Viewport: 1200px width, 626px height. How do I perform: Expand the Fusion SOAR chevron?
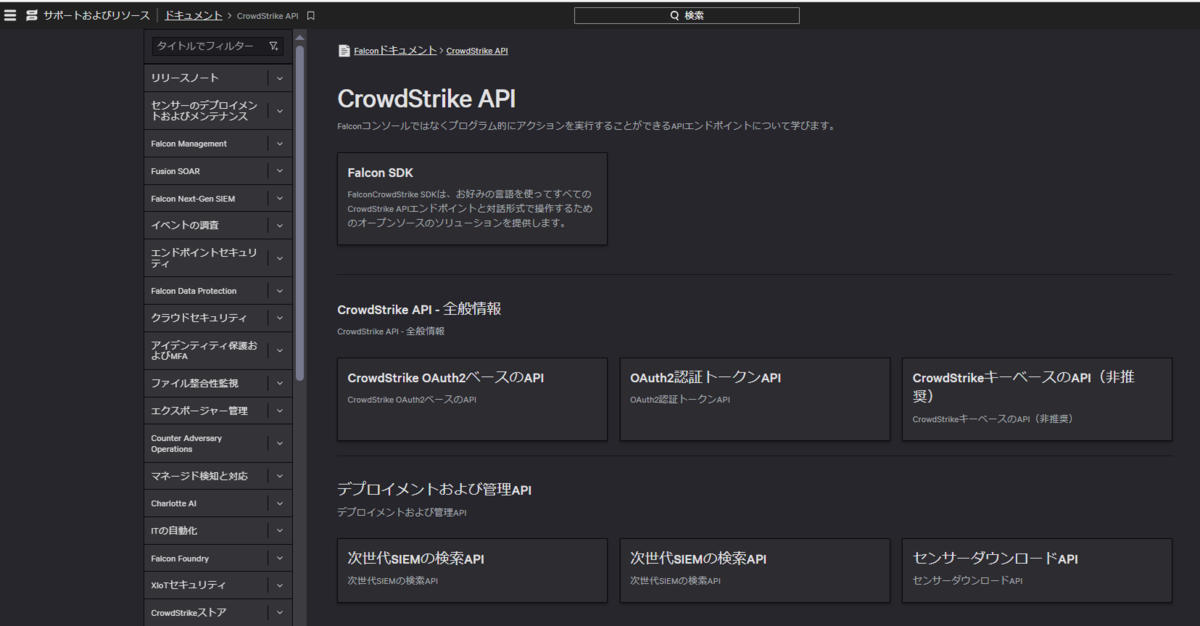point(280,171)
